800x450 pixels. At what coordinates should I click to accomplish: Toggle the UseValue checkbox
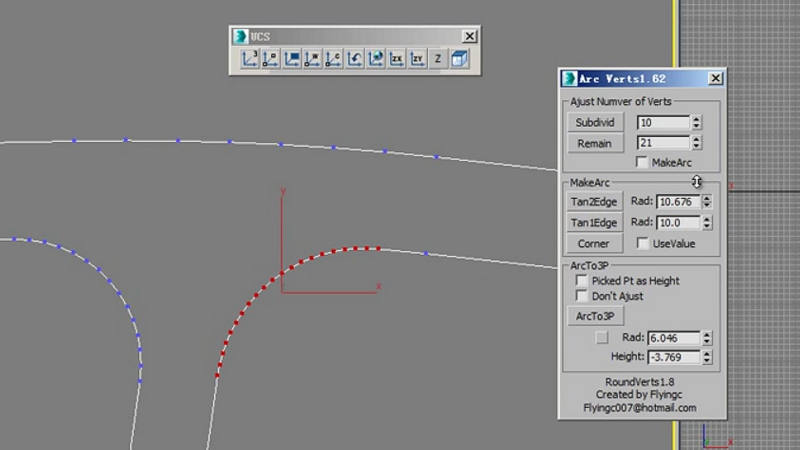coord(643,243)
